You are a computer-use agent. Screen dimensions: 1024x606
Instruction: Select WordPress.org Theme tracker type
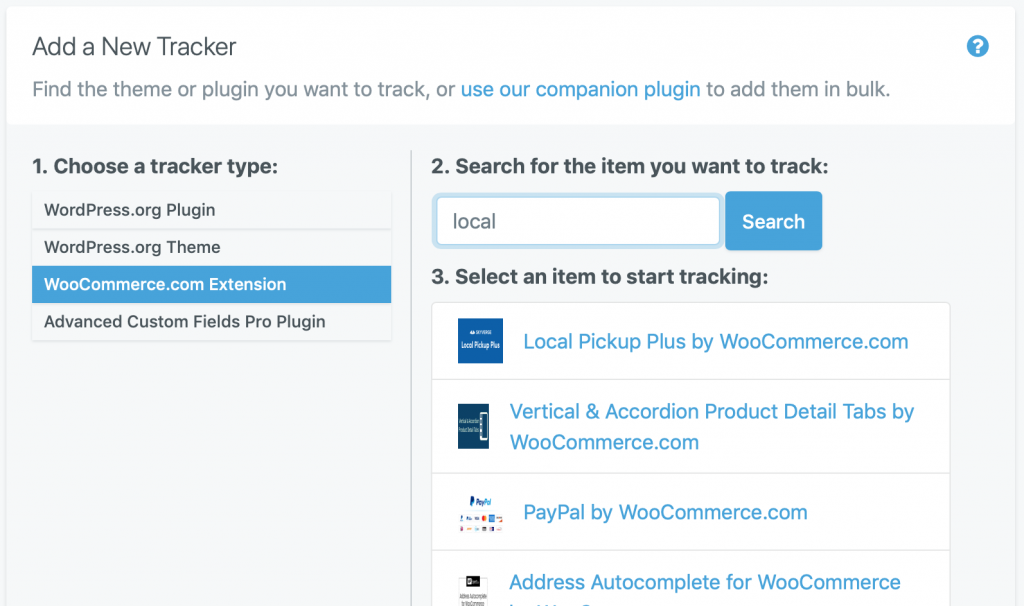(x=212, y=247)
